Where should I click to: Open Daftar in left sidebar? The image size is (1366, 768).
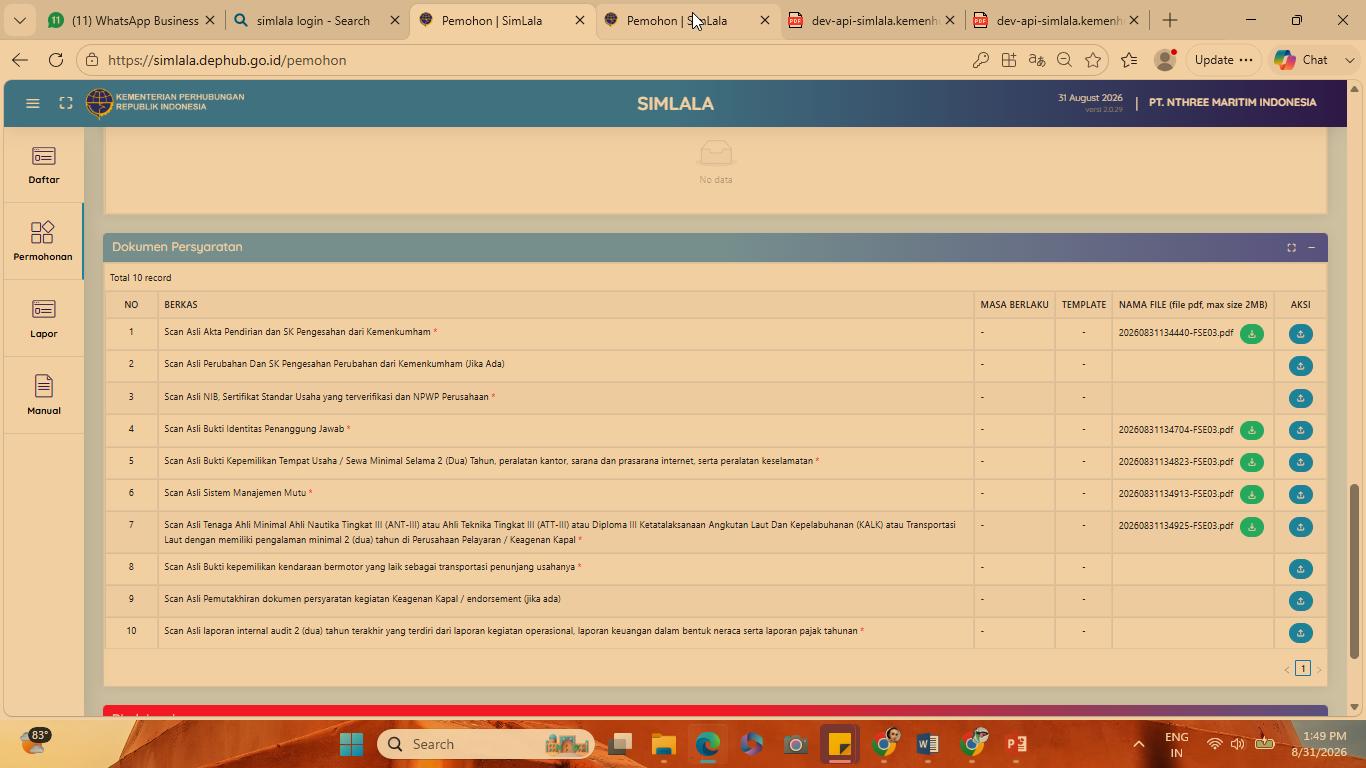tap(43, 165)
